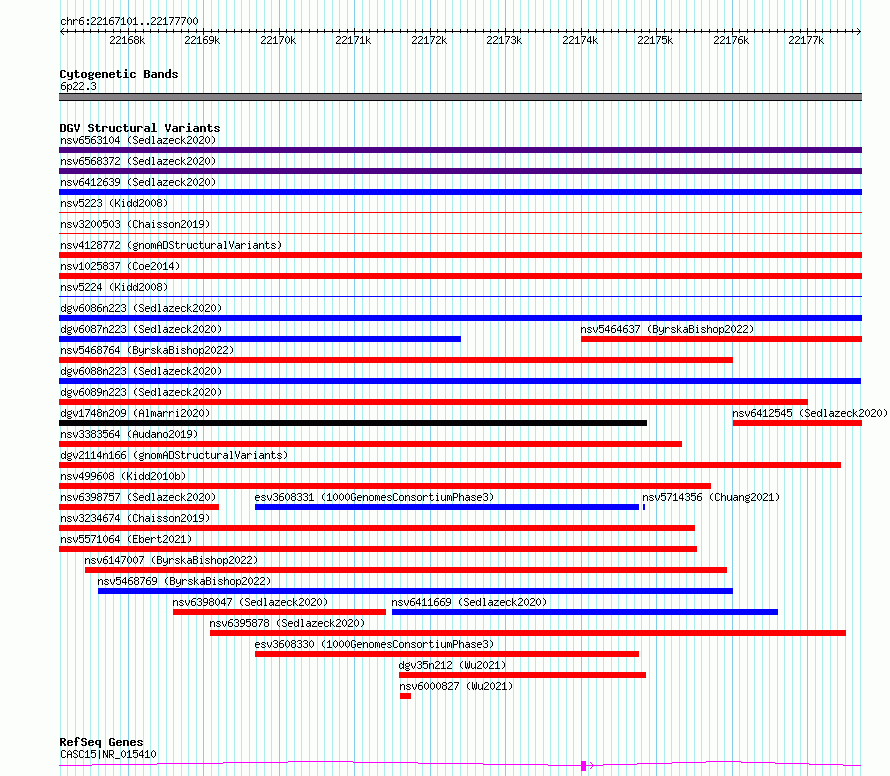
Task: Click the 22172k ruler tick label
Action: click(x=429, y=40)
